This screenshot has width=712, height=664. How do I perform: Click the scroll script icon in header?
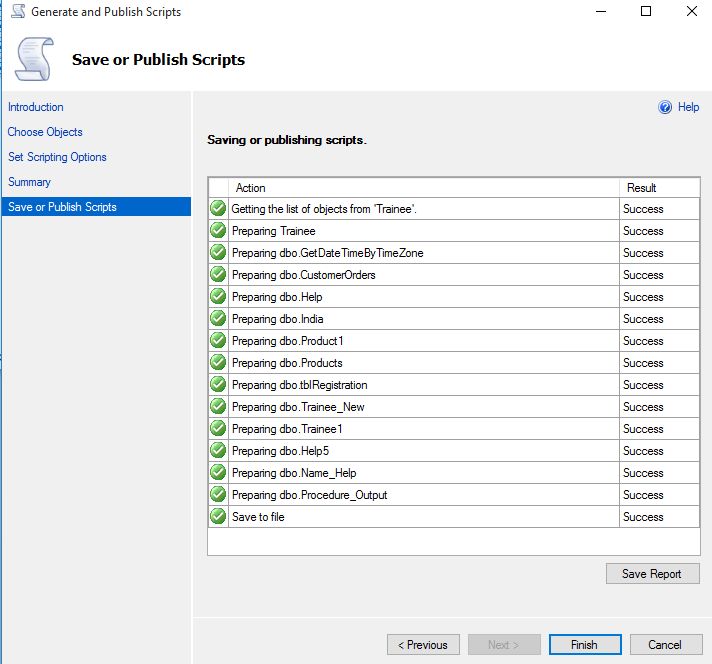(34, 58)
